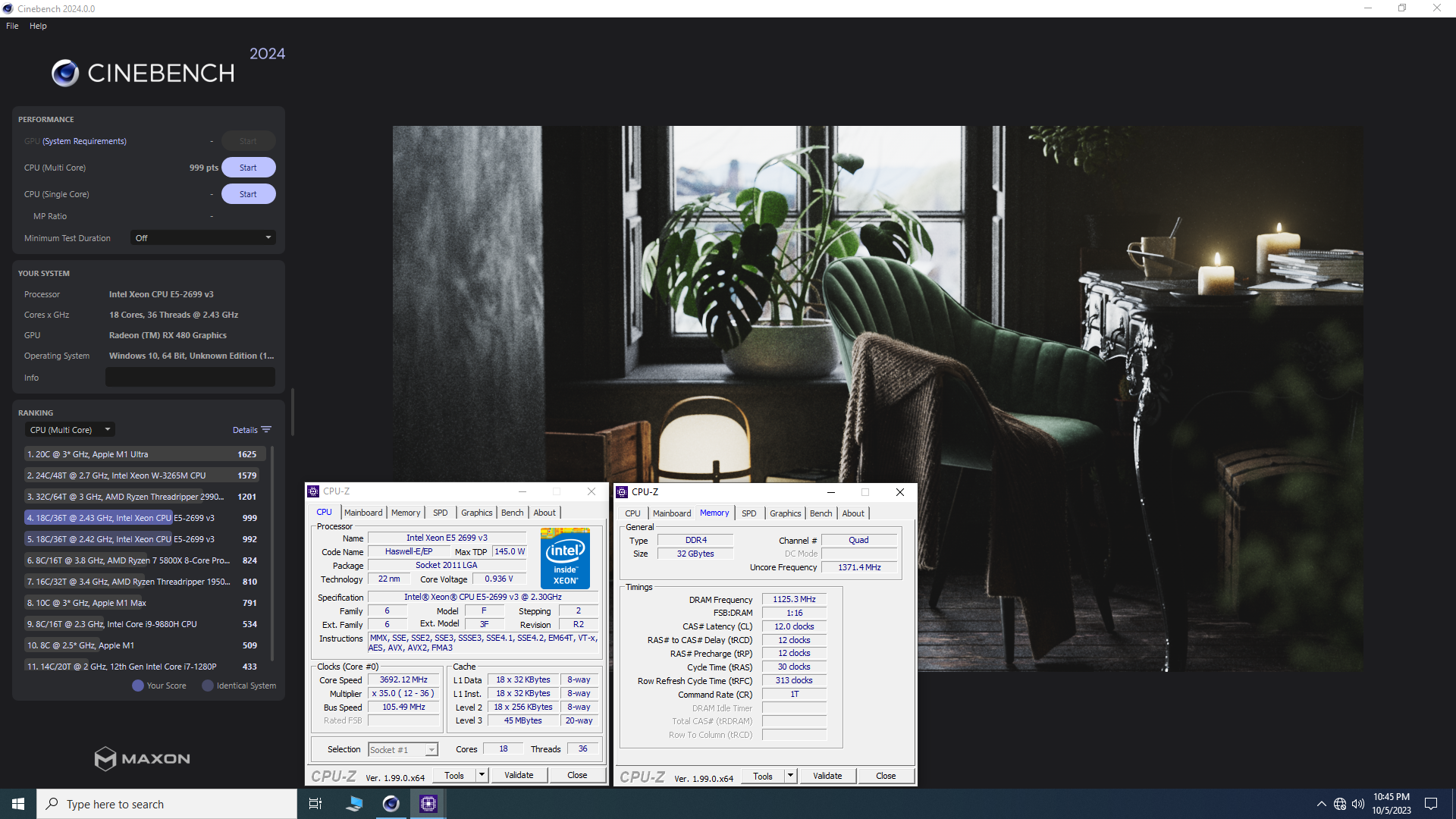Screen dimensions: 1456x819
Task: Switch to CPU tab in right CPU-Z window
Action: point(632,513)
